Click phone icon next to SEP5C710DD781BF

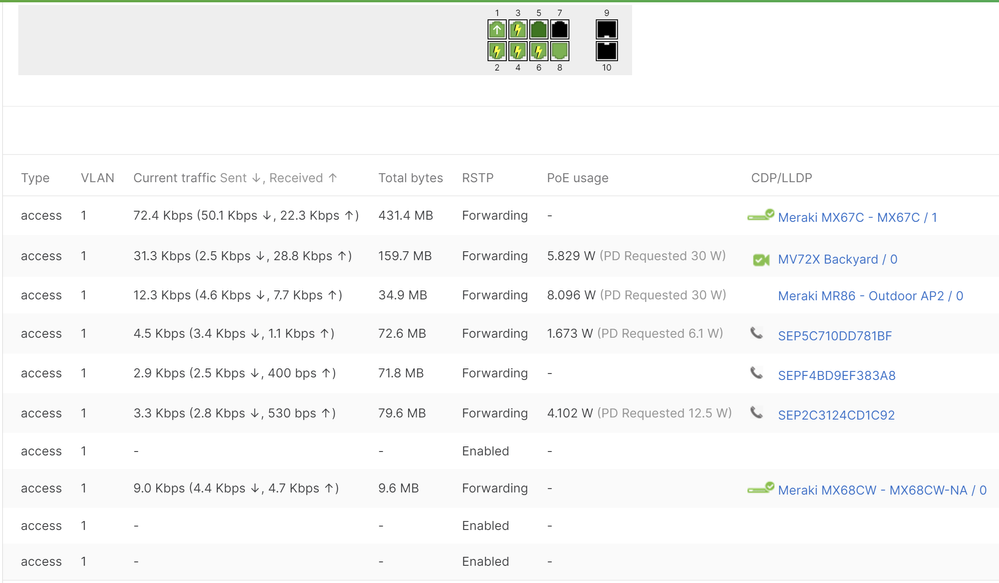[757, 334]
